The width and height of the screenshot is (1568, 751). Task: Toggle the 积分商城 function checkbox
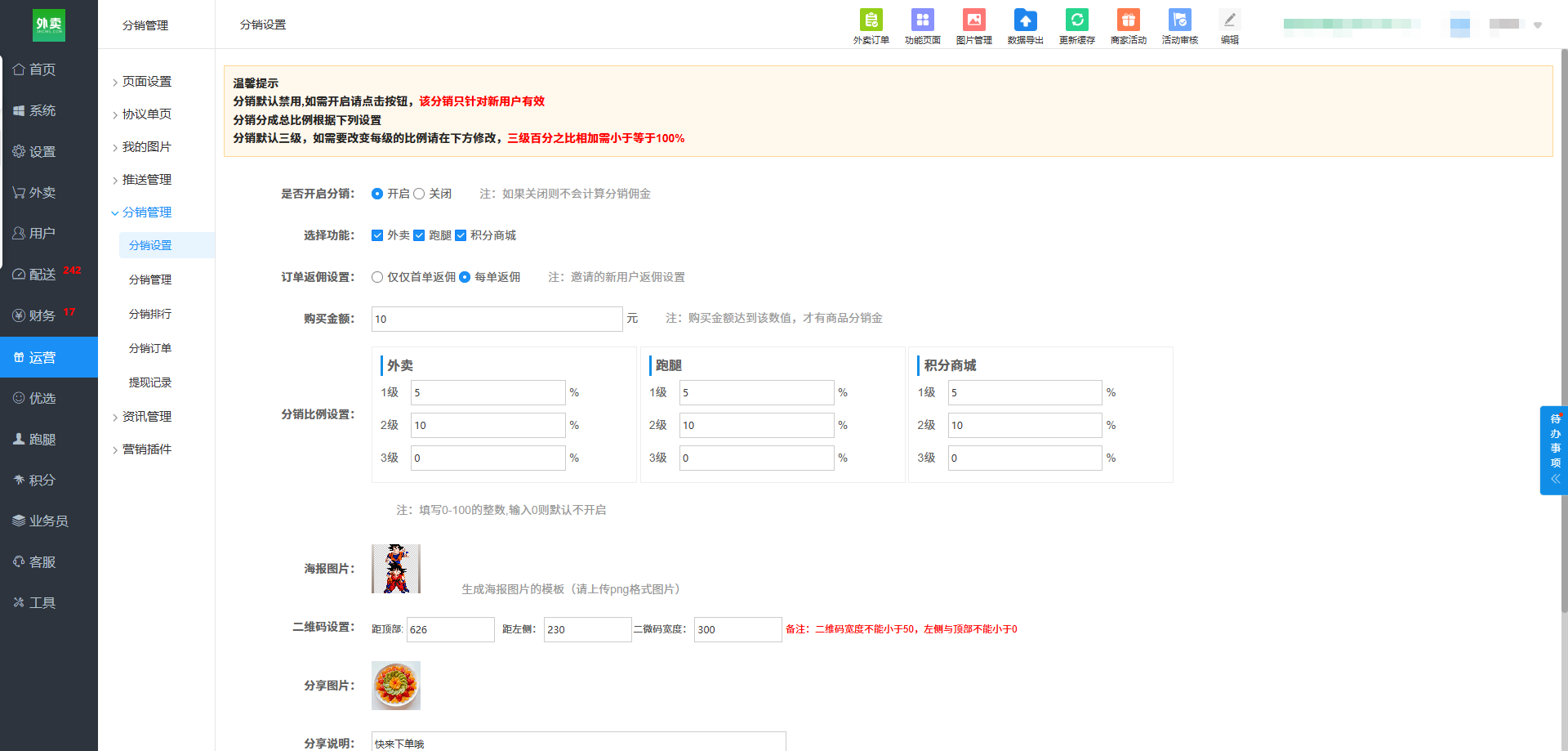[x=461, y=235]
